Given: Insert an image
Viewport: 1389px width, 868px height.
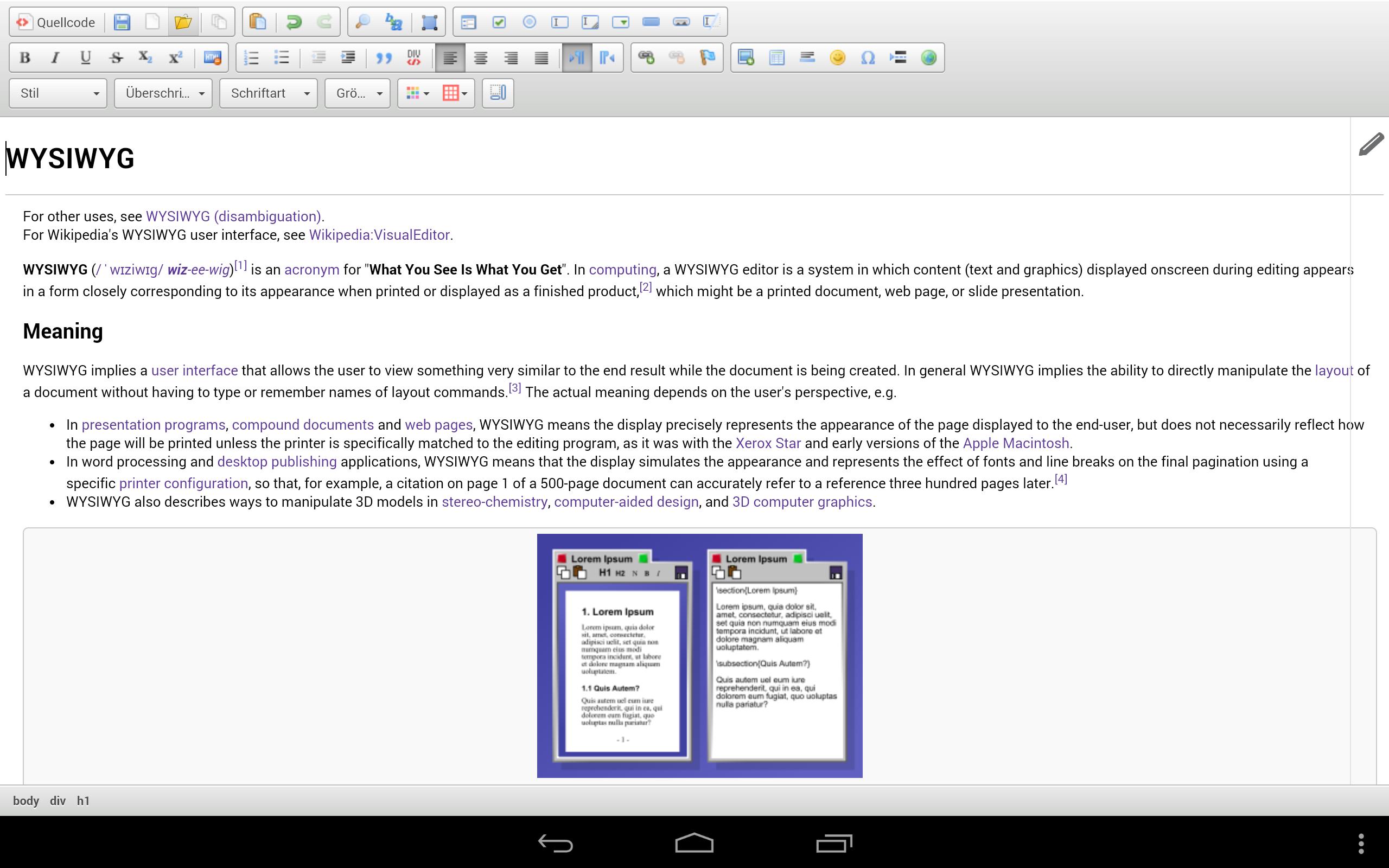Looking at the screenshot, I should pyautogui.click(x=746, y=57).
